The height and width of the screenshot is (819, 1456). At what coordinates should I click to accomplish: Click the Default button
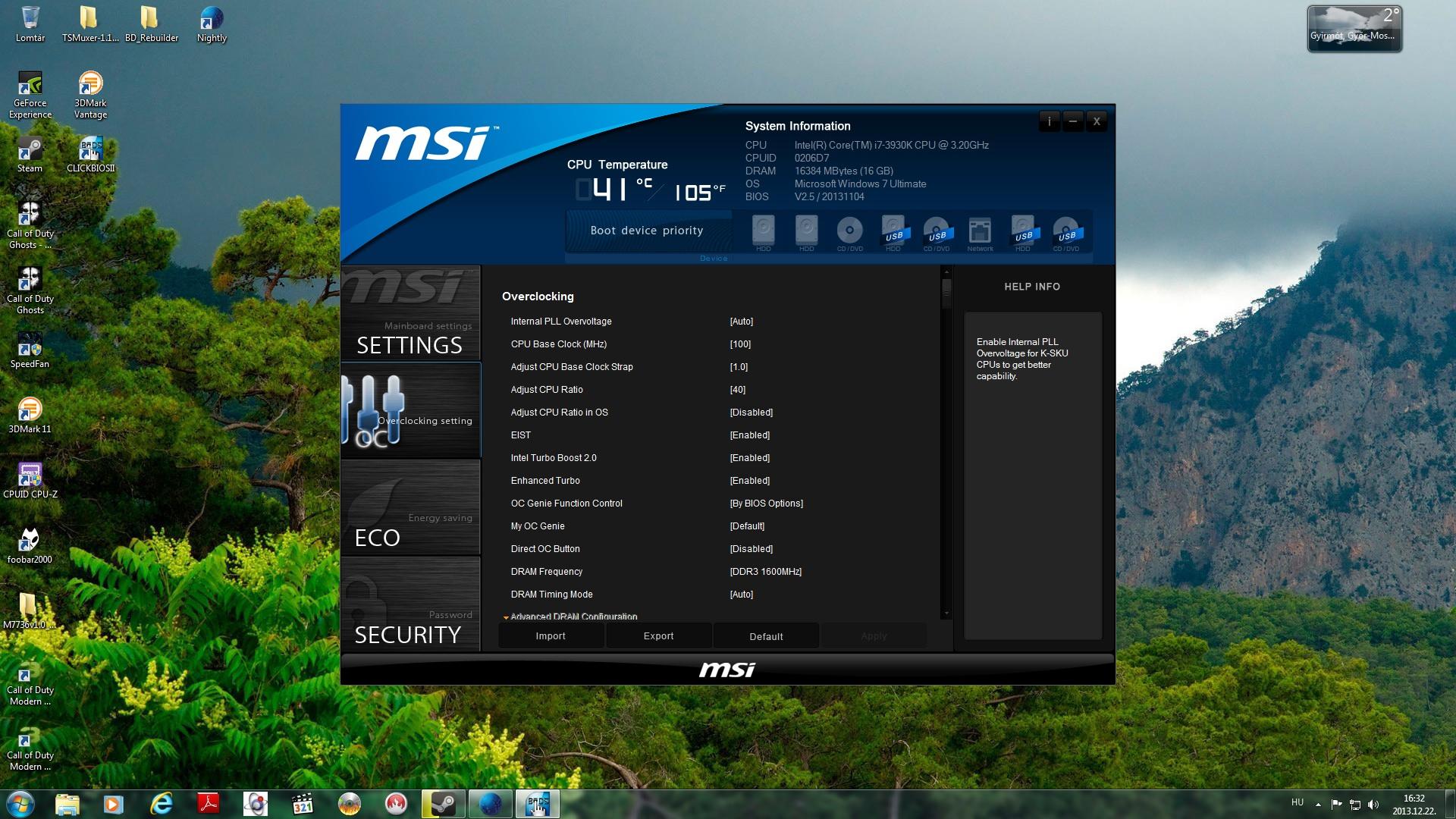pos(766,636)
